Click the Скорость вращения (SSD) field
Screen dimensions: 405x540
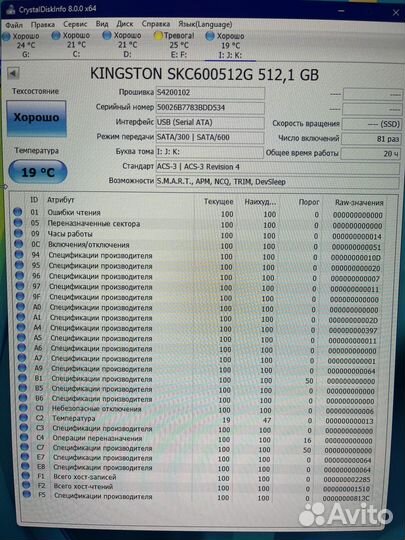click(x=371, y=124)
